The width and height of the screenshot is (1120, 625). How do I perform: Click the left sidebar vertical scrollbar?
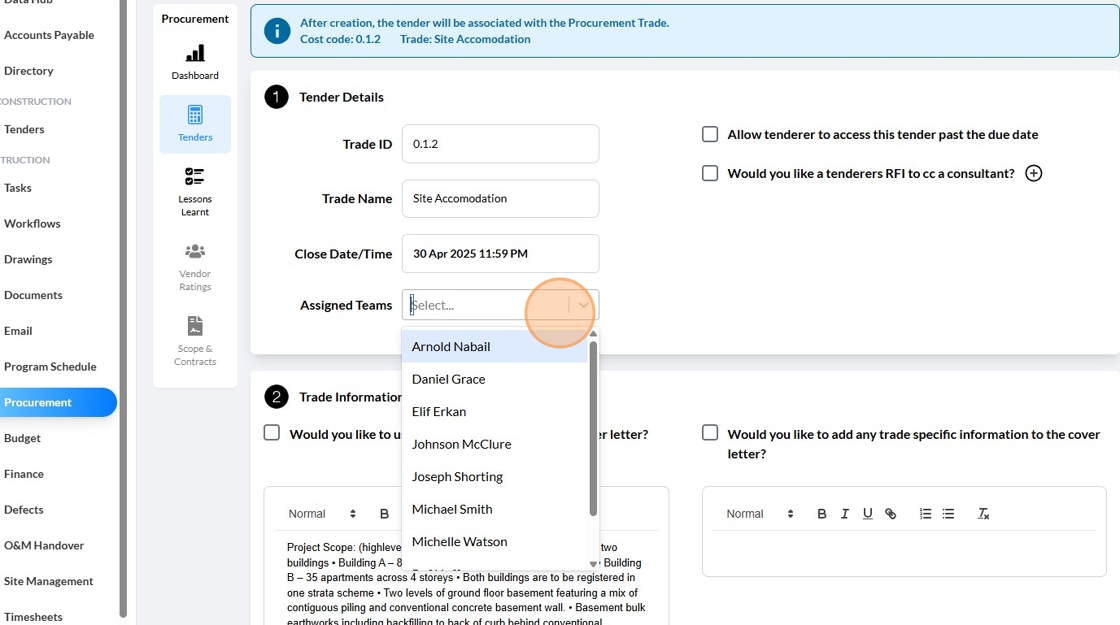point(123,307)
